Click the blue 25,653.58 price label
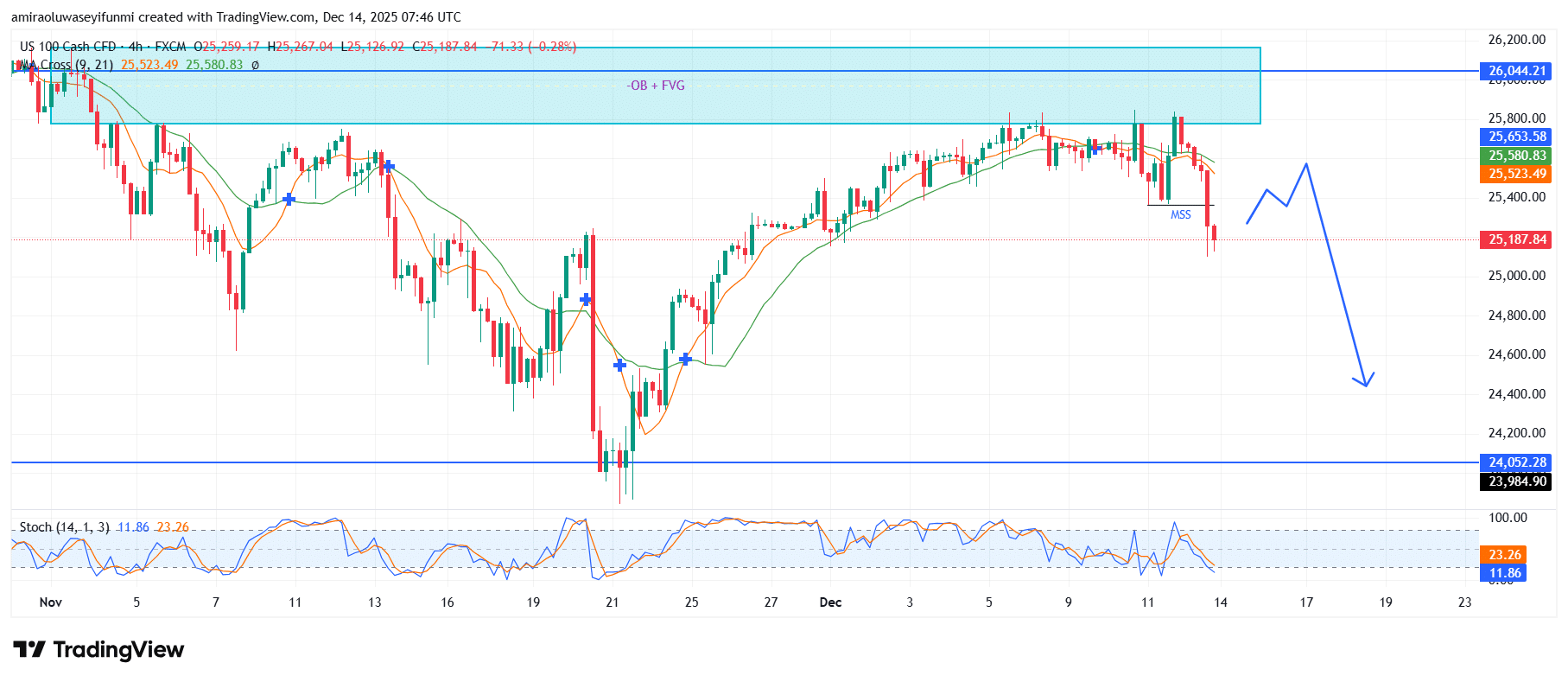This screenshot has width=1568, height=682. pos(1516,137)
